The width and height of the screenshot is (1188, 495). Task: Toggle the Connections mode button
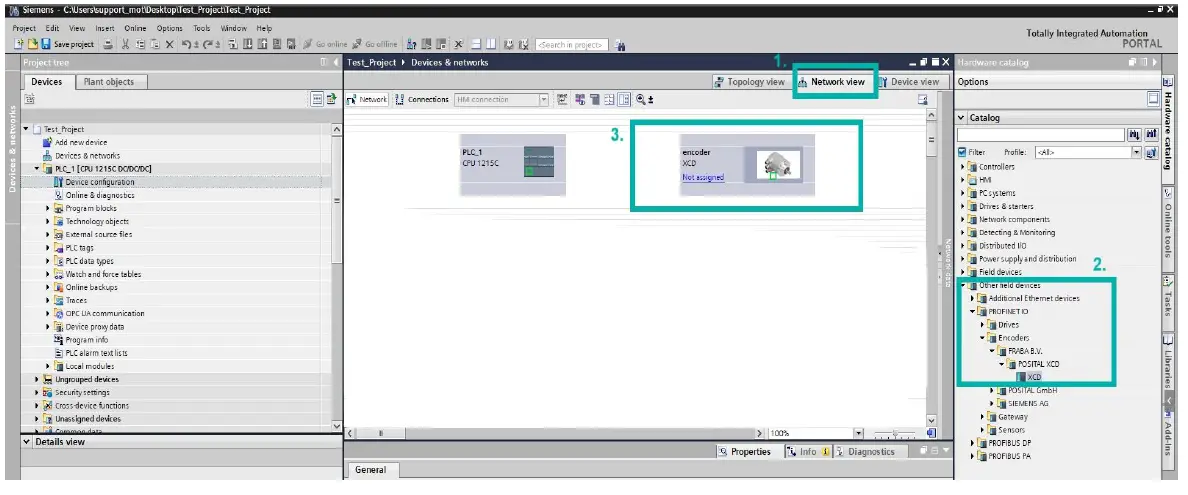(x=422, y=99)
